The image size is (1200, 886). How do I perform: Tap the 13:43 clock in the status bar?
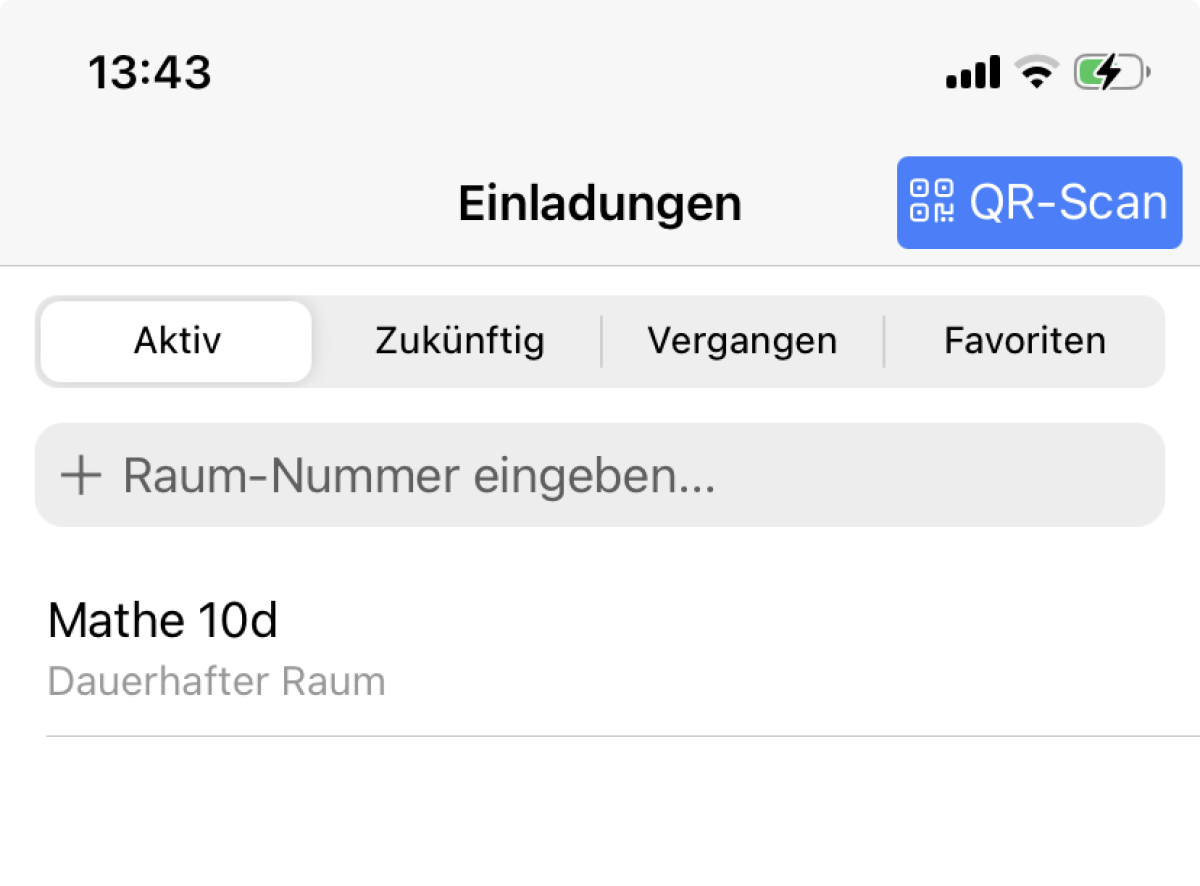point(150,72)
